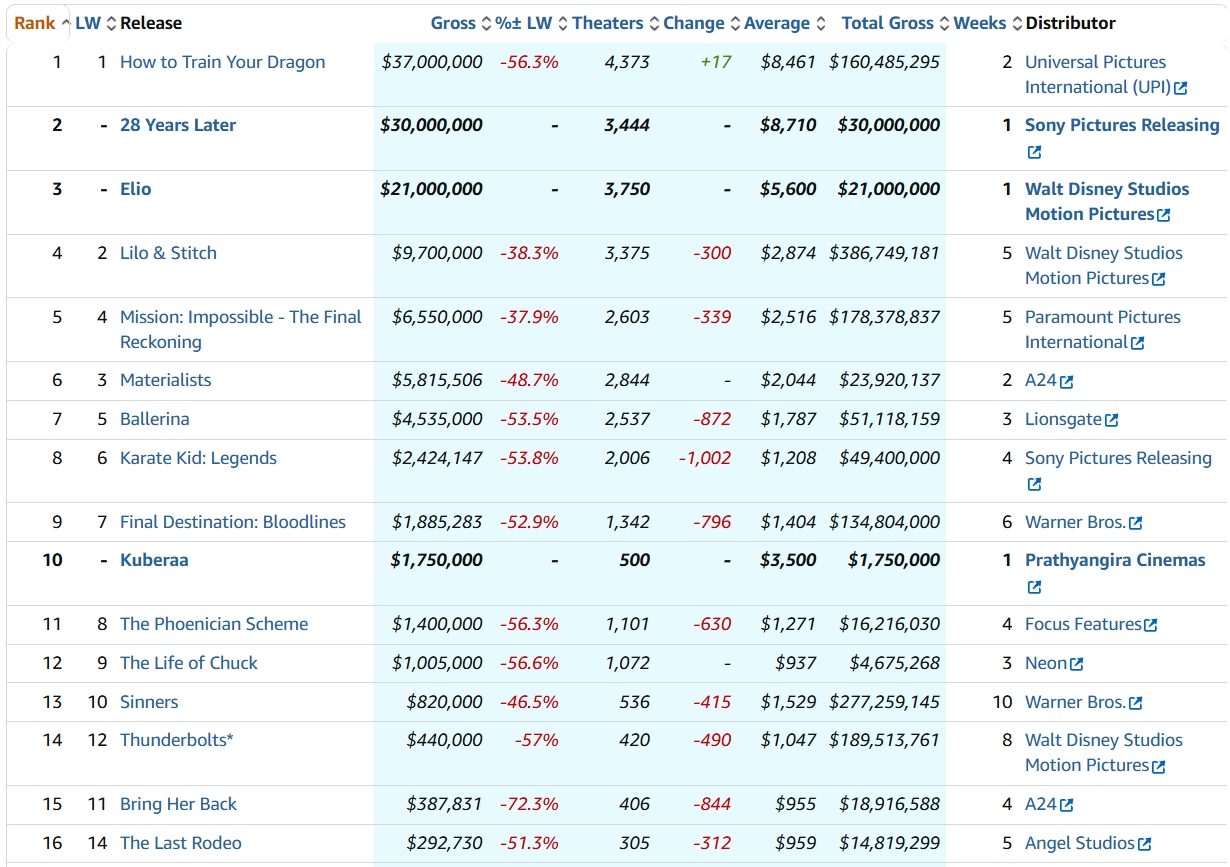Open the Final Destination: Bloodlines link
Viewport: 1230px width, 867px height.
[x=233, y=522]
